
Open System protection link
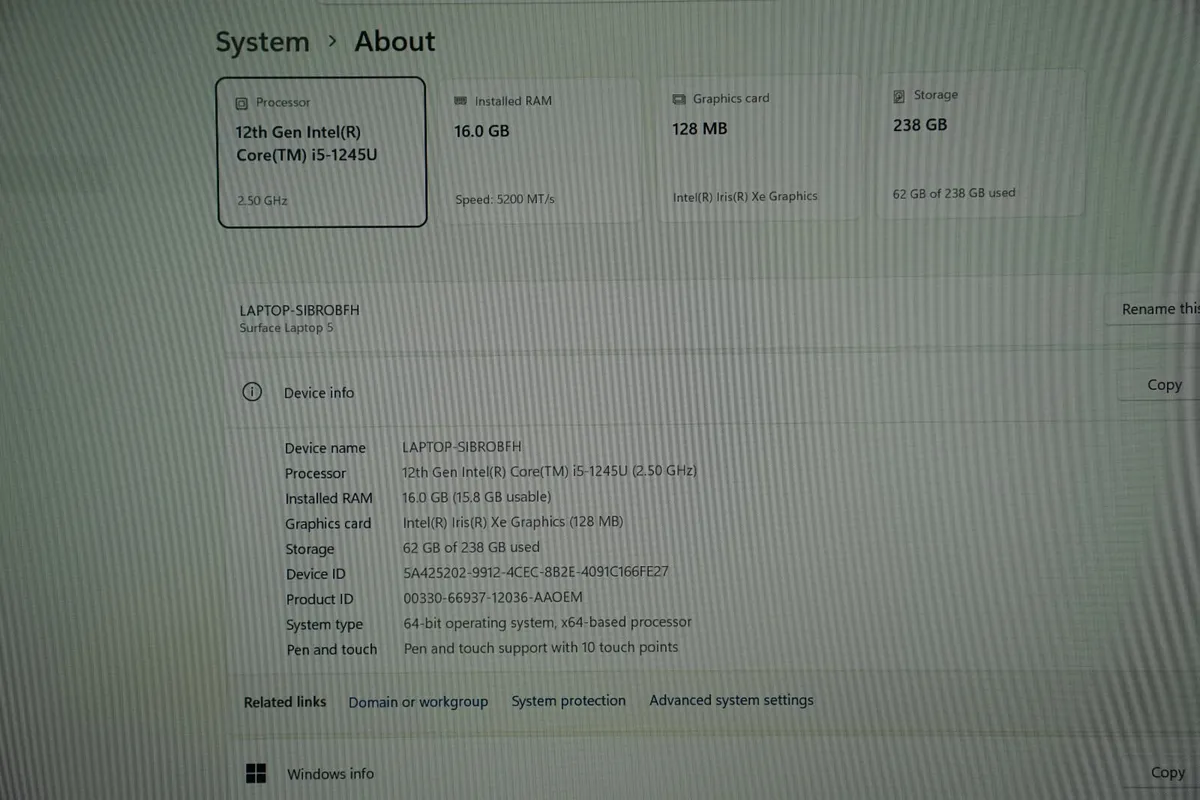coord(568,701)
